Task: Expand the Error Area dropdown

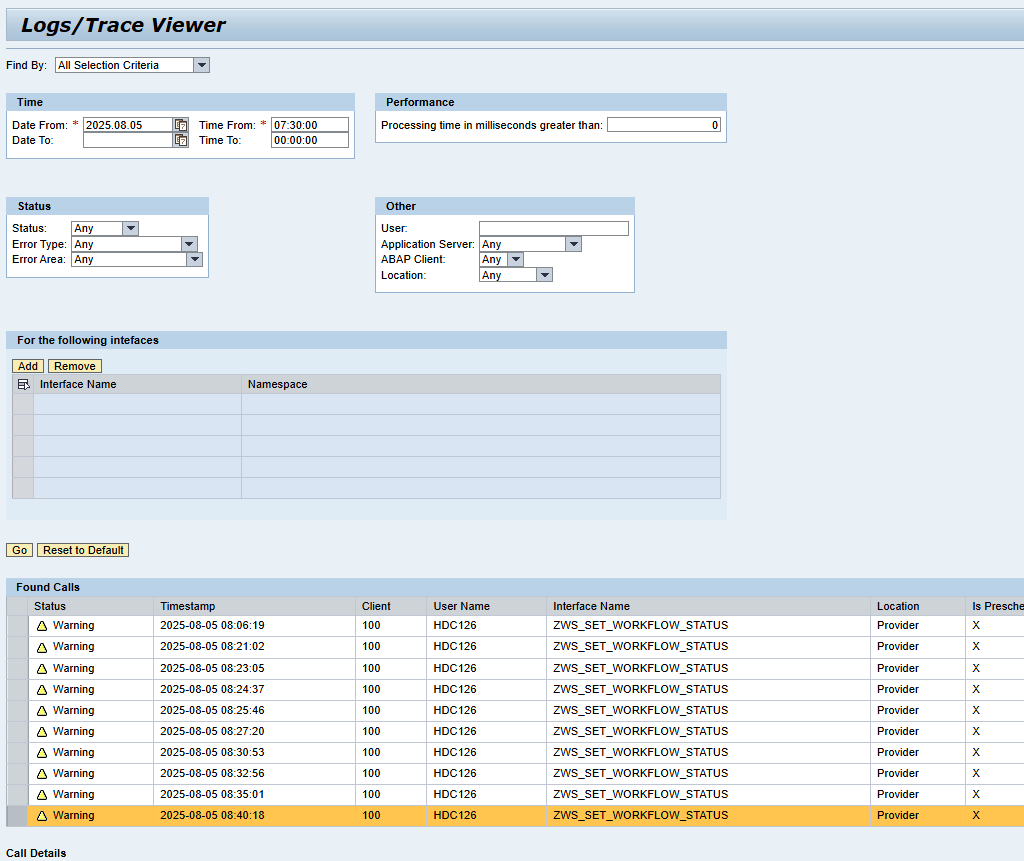Action: click(x=195, y=259)
